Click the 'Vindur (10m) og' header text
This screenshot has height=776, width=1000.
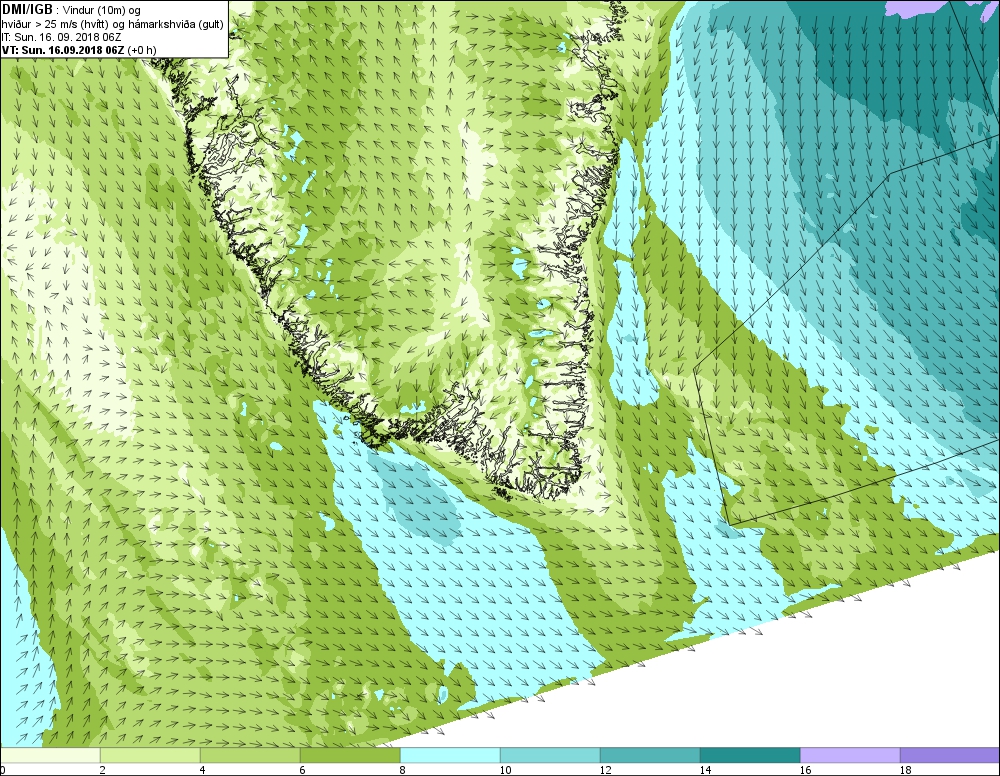tap(102, 10)
